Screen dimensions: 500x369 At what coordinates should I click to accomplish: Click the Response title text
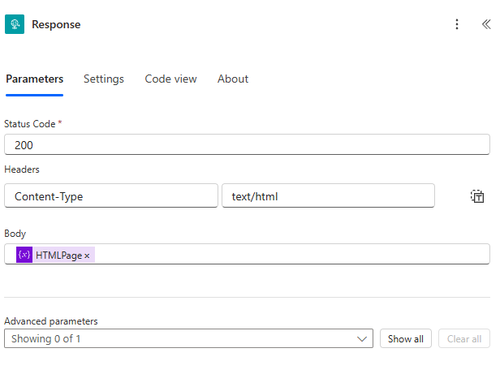pos(56,24)
